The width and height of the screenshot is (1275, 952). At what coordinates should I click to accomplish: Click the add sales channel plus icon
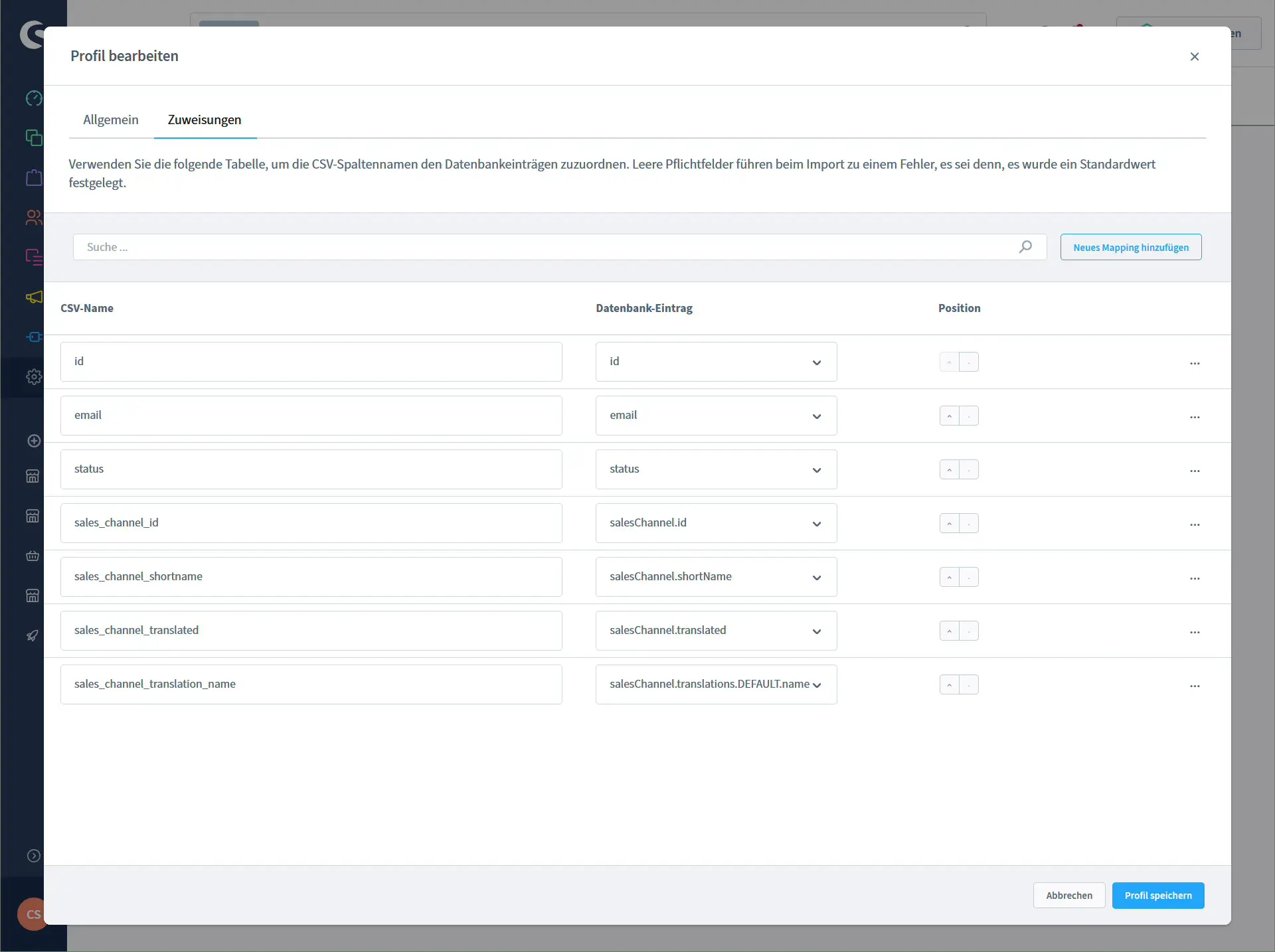(x=33, y=440)
